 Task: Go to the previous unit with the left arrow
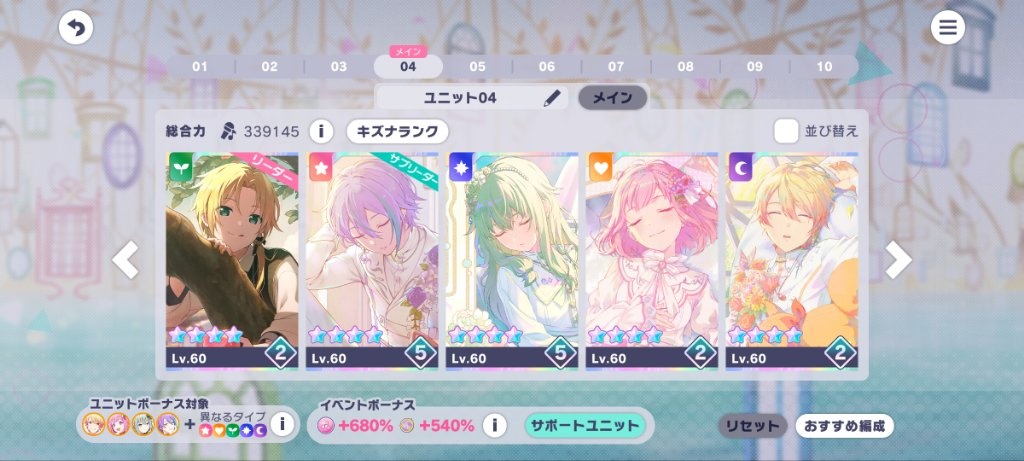click(125, 259)
